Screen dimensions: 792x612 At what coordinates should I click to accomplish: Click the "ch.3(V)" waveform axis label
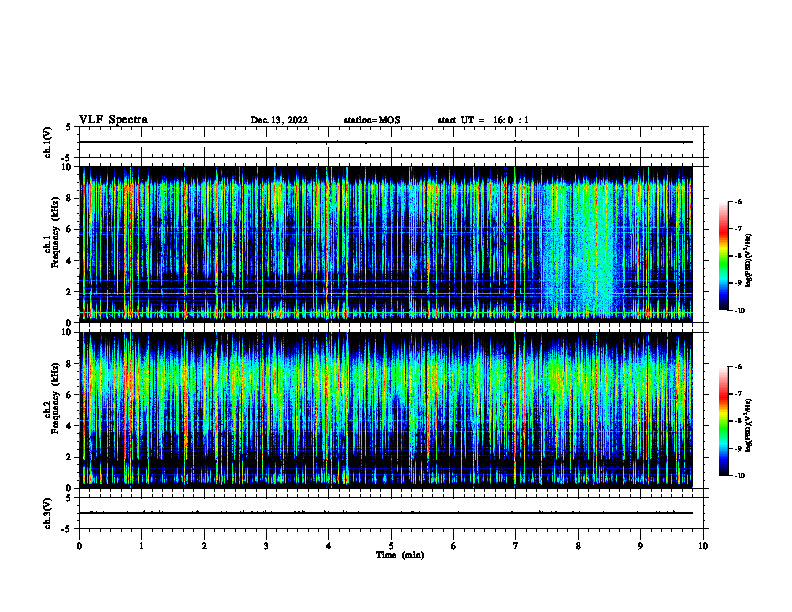(x=48, y=513)
